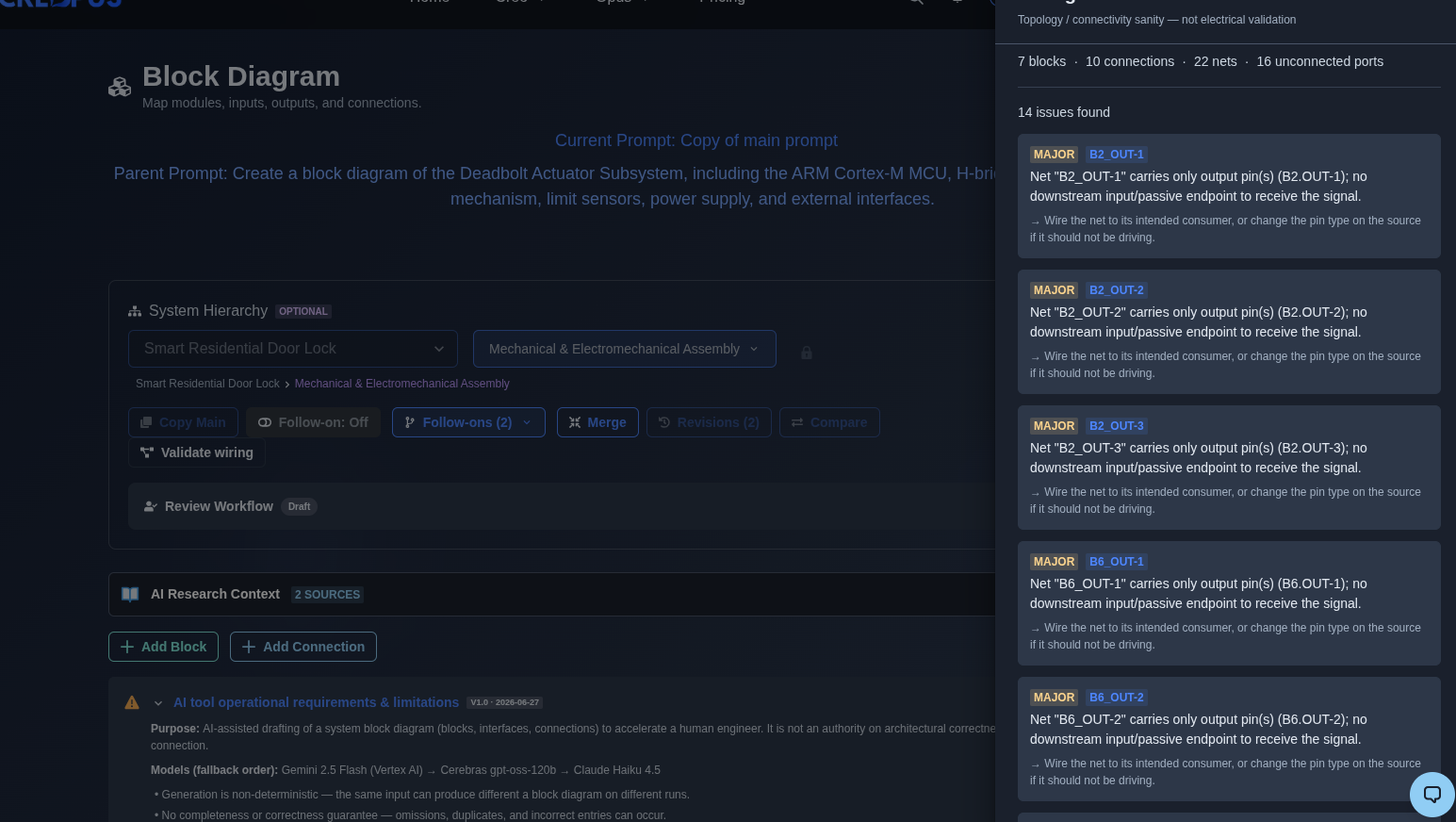Collapse the AI tool operational requirements section
Screen dimensions: 1456x822
point(158,703)
